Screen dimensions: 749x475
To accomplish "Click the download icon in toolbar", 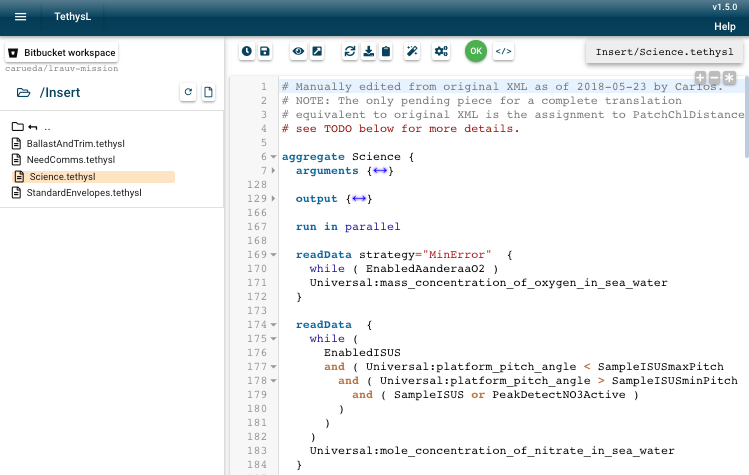I will 367,51.
